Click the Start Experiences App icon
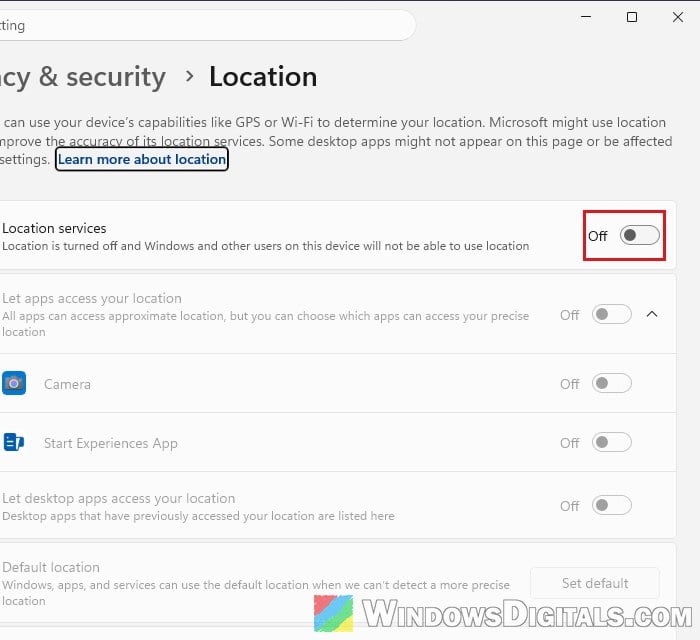The image size is (700, 640). point(13,442)
